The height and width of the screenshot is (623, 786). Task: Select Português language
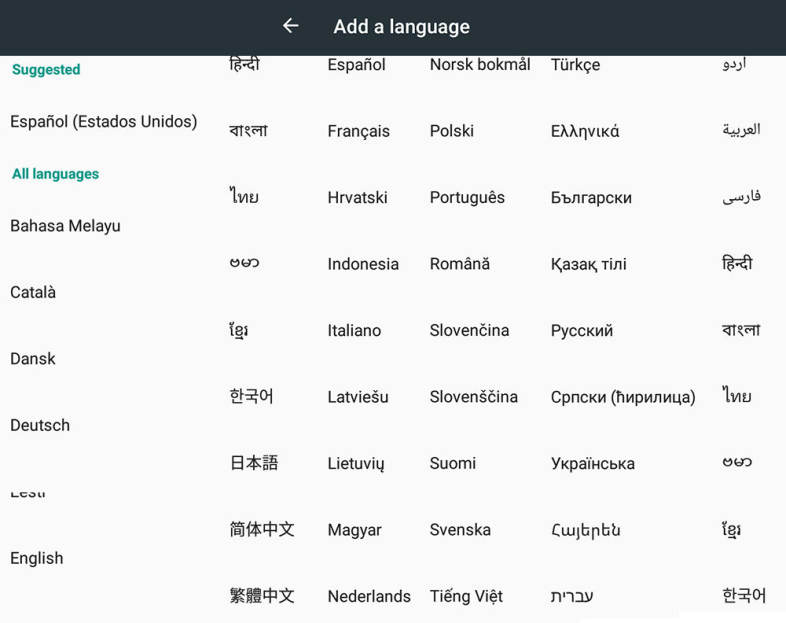(x=467, y=198)
